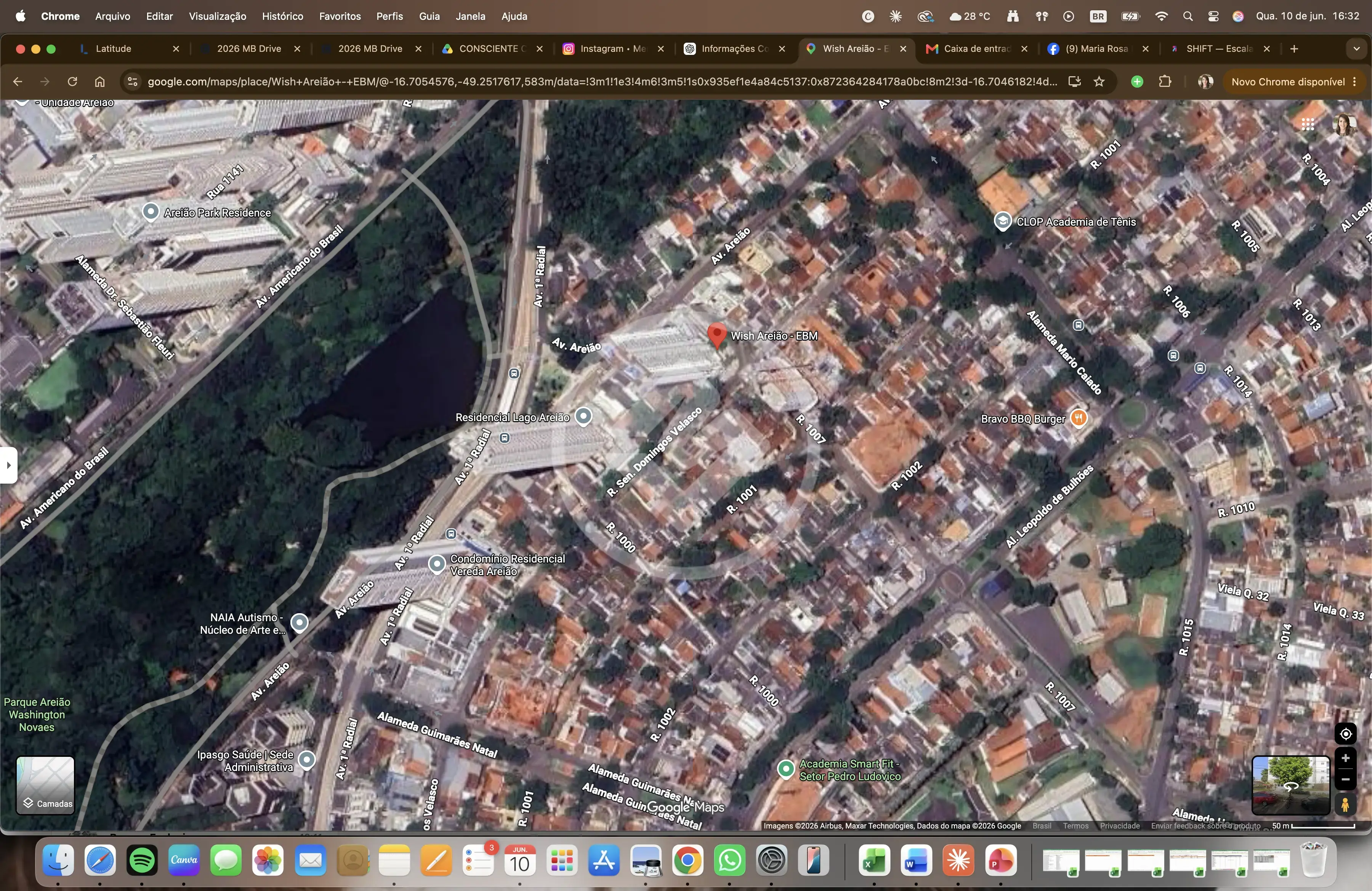The width and height of the screenshot is (1372, 891).
Task: Open the Termos link
Action: point(1076,826)
